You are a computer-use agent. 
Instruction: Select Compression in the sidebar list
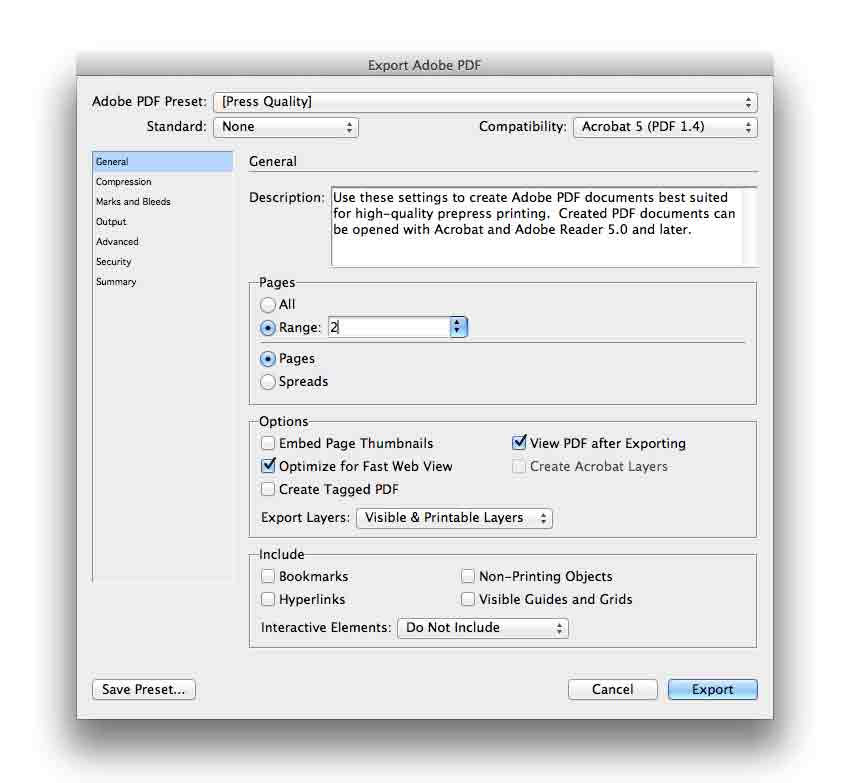click(x=163, y=182)
